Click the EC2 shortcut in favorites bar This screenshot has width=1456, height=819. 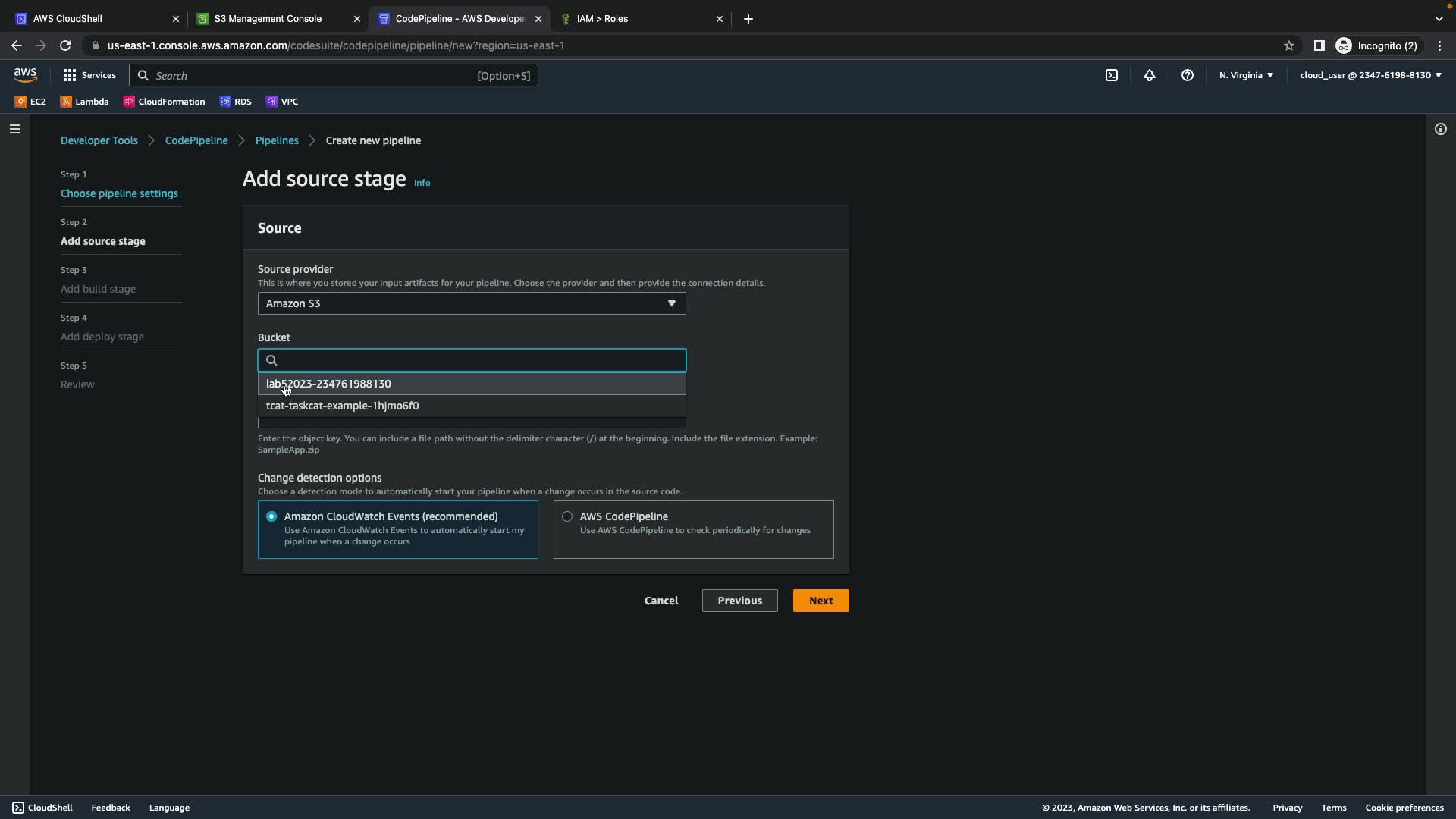click(x=30, y=102)
